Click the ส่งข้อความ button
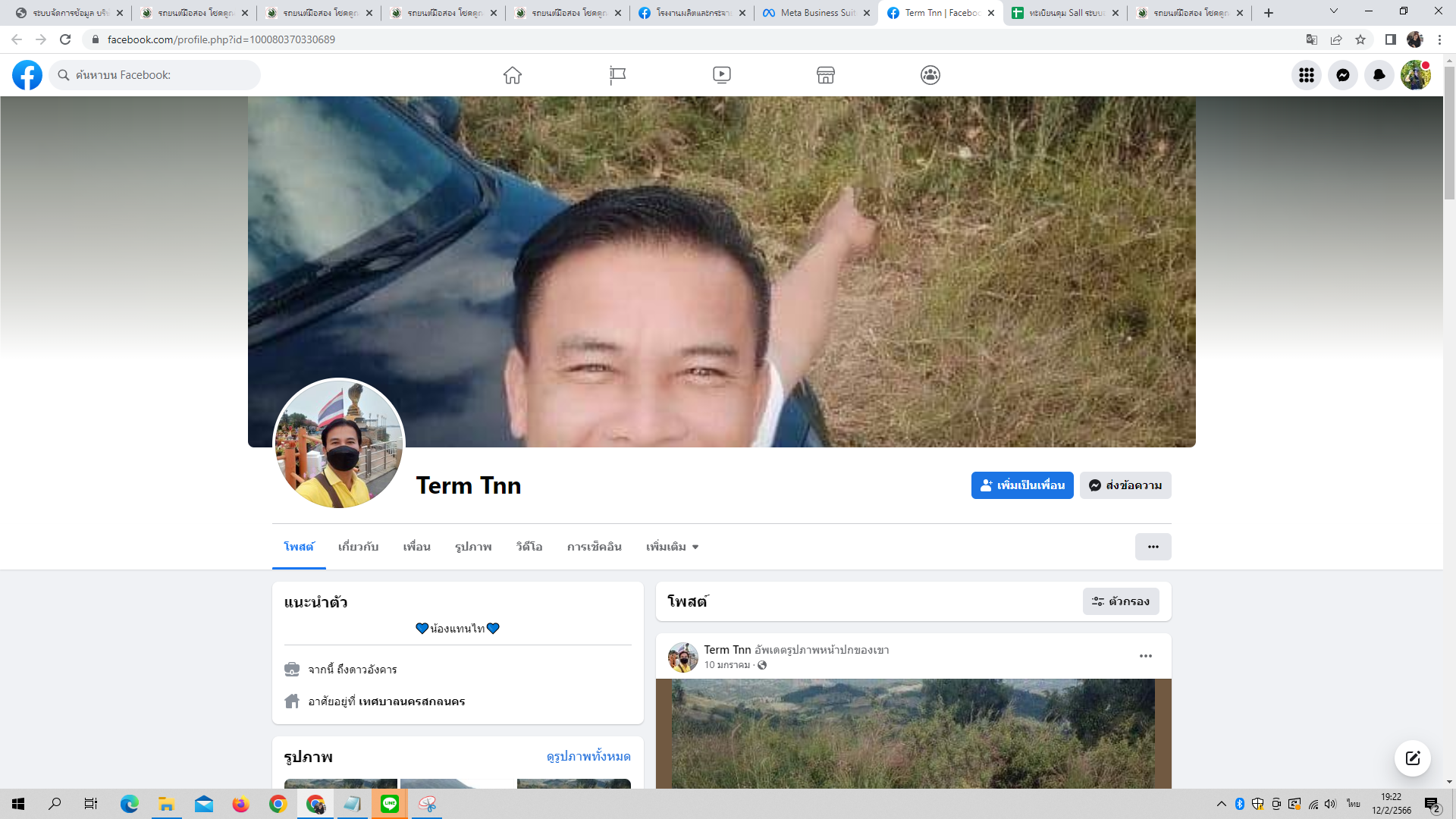 tap(1125, 485)
